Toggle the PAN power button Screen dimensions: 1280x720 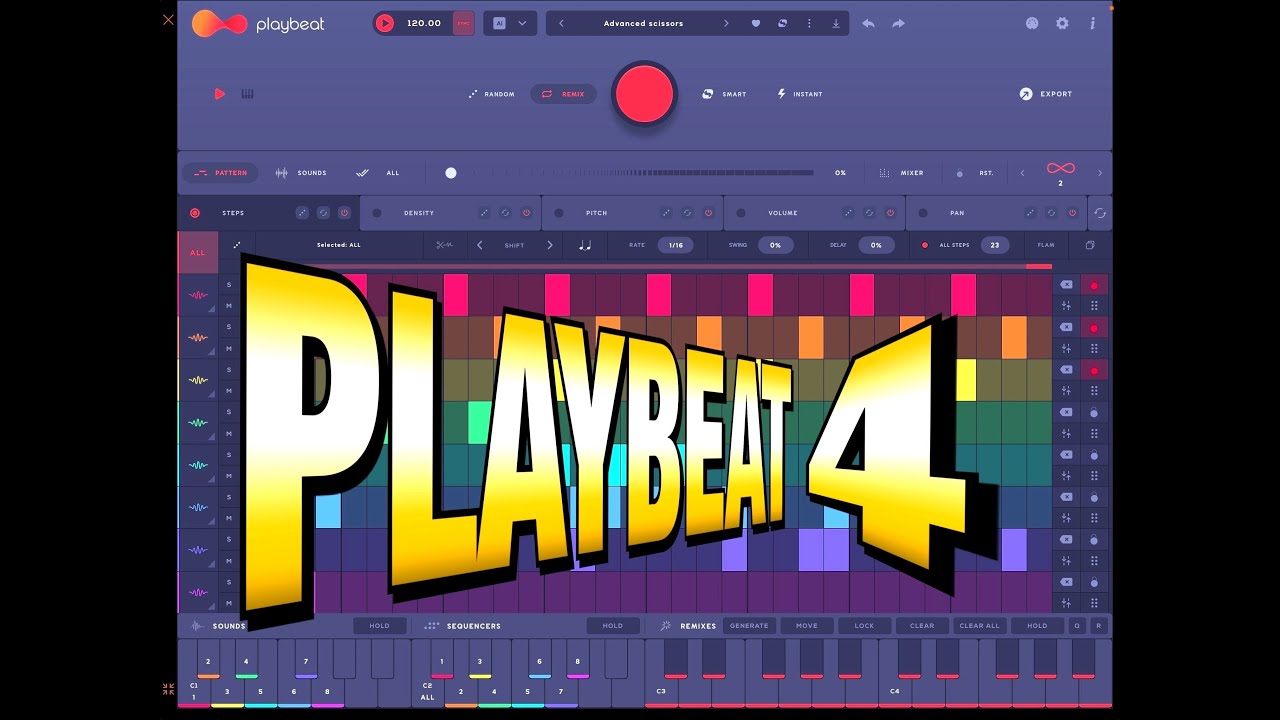pos(1072,213)
